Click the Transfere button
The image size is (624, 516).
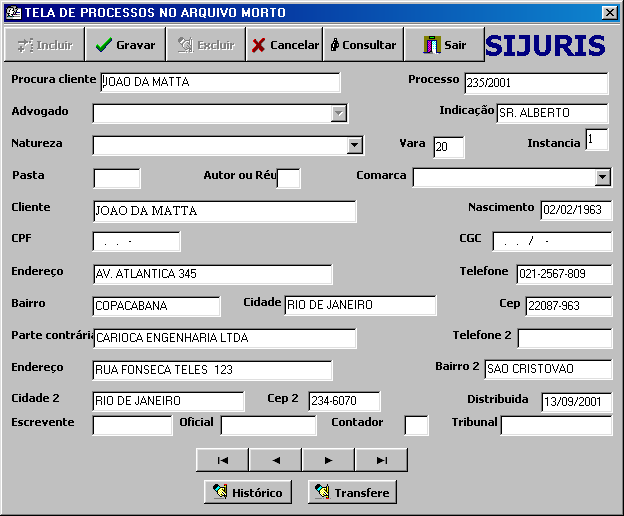(351, 492)
